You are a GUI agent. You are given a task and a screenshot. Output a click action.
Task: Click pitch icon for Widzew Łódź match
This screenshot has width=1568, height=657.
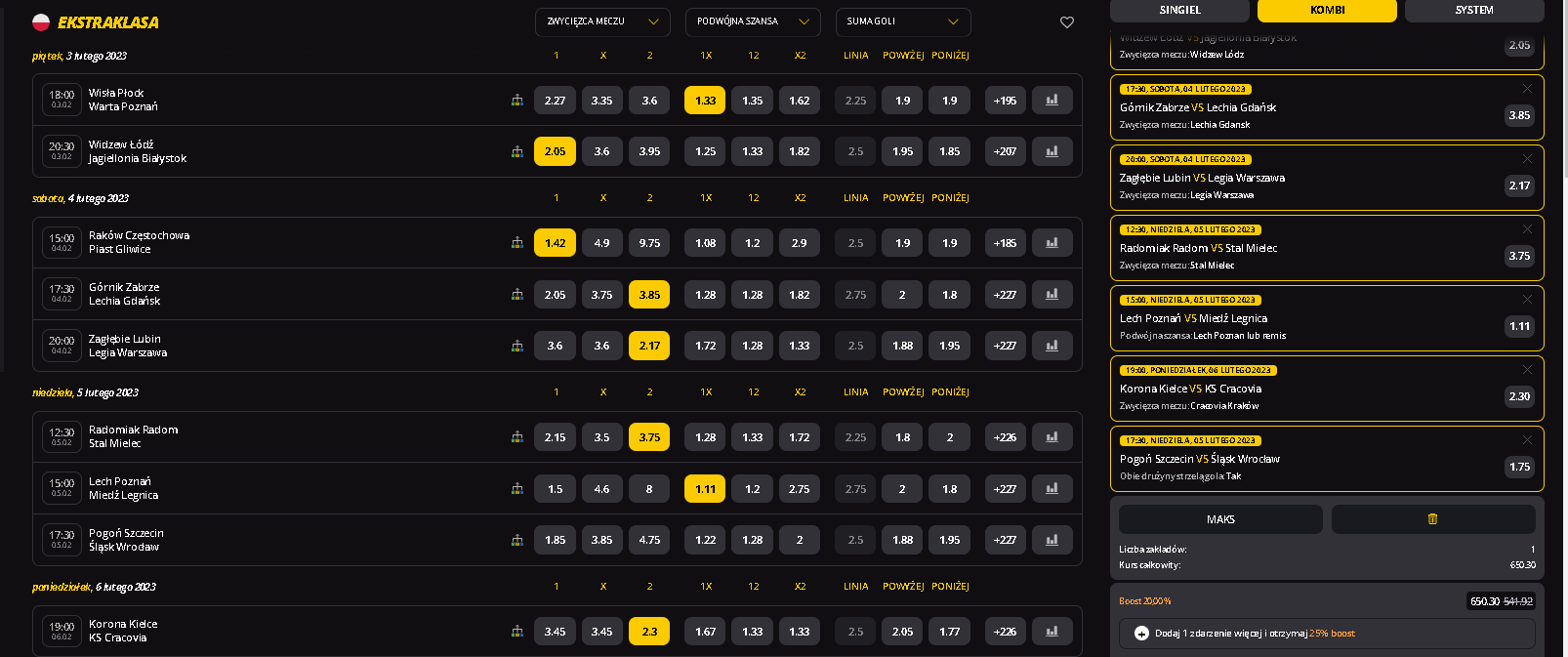pos(517,151)
